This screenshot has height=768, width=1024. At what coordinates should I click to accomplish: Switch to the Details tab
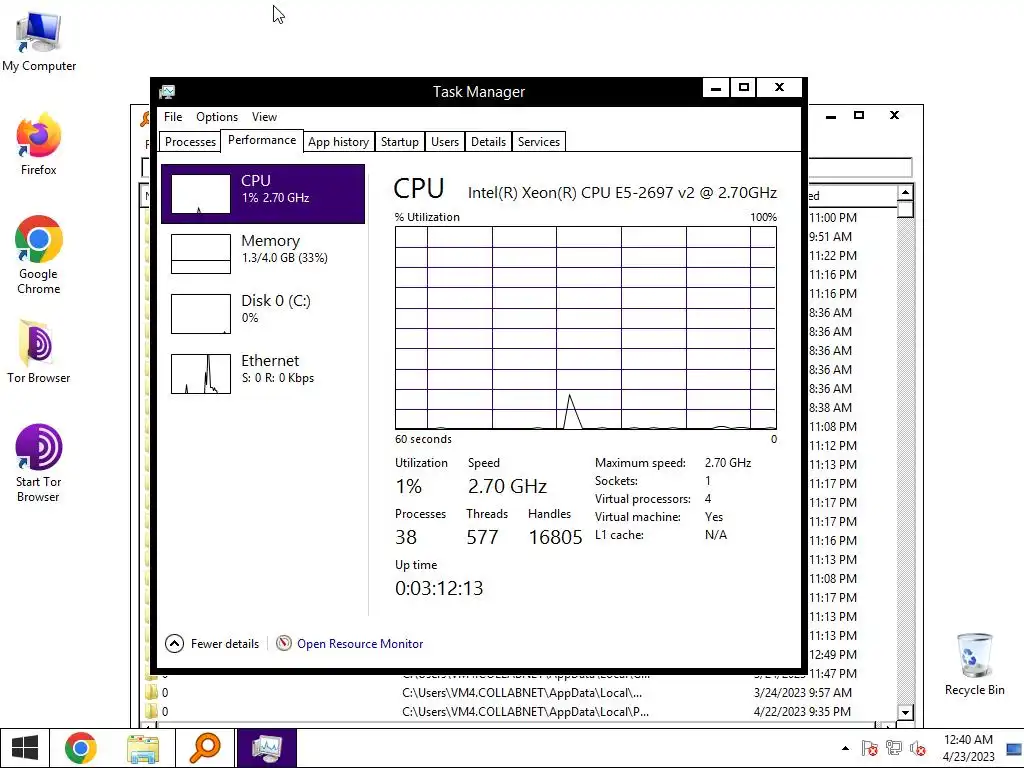[x=488, y=142]
